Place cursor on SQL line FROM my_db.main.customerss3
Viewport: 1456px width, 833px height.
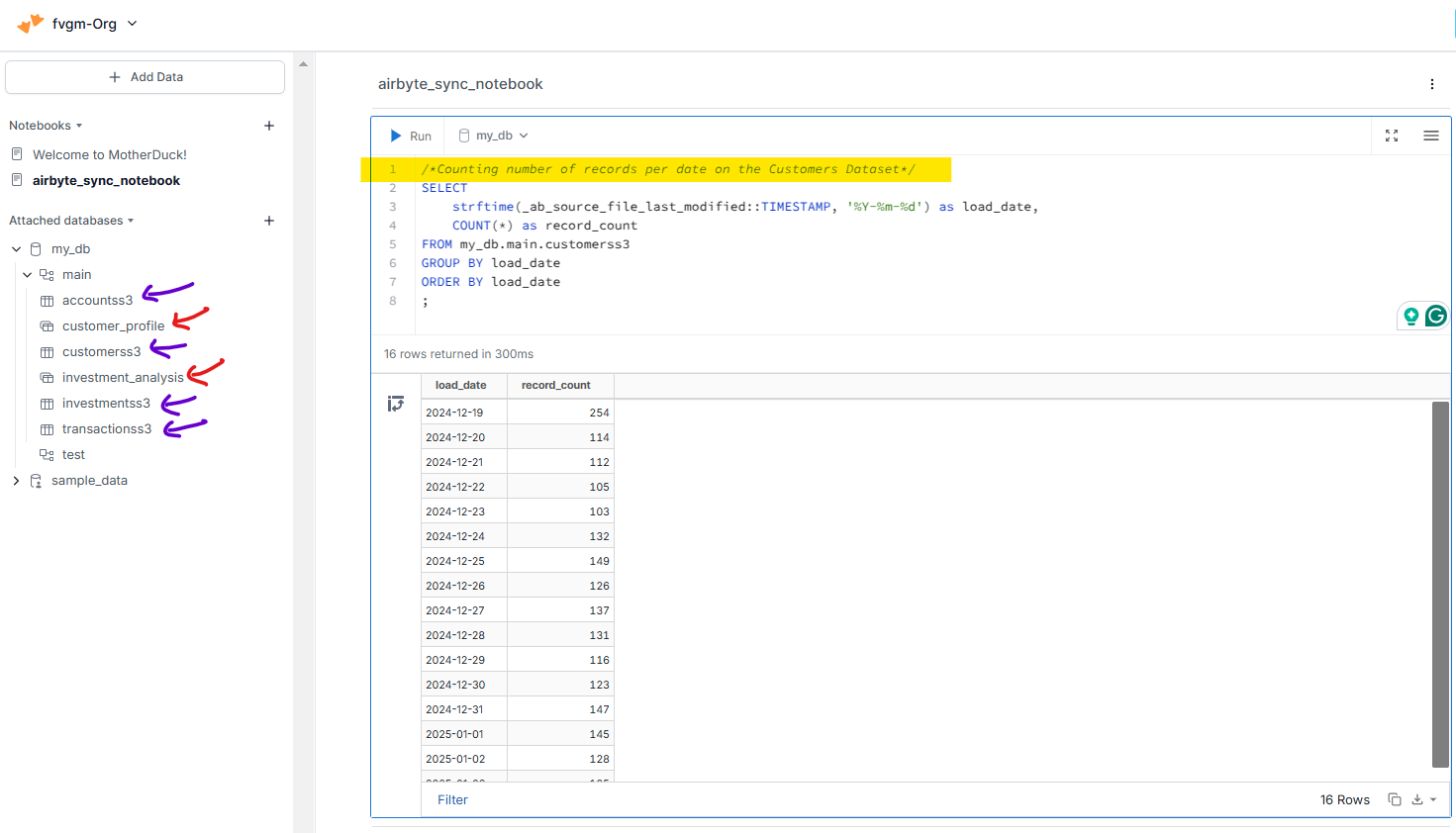tap(526, 244)
